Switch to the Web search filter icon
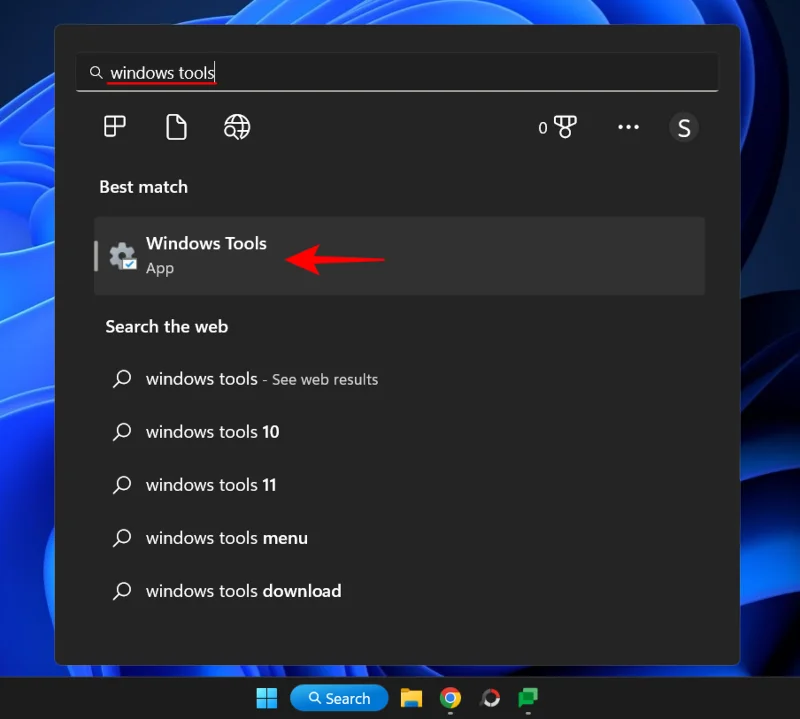800x719 pixels. point(237,127)
